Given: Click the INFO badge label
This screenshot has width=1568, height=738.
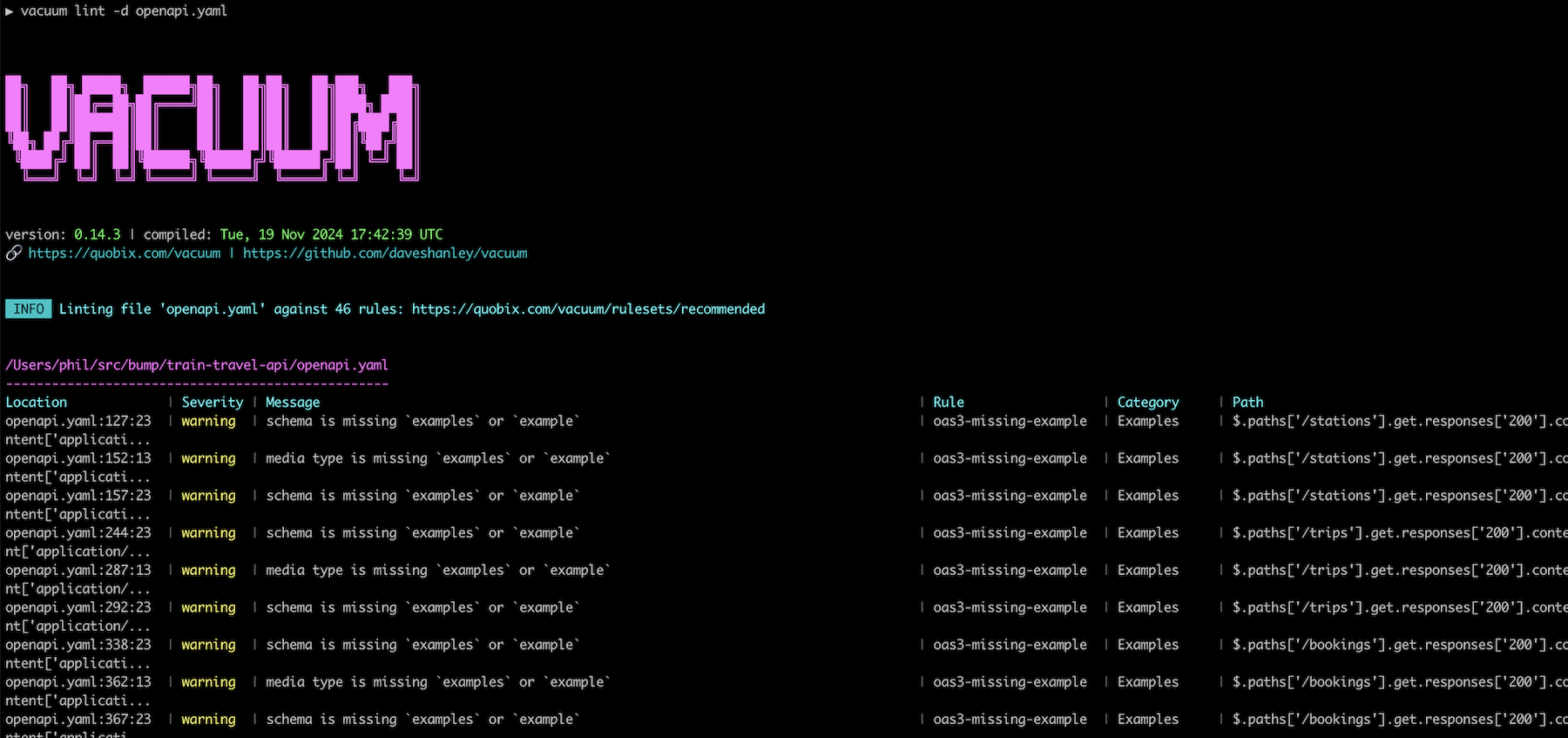Looking at the screenshot, I should point(29,309).
